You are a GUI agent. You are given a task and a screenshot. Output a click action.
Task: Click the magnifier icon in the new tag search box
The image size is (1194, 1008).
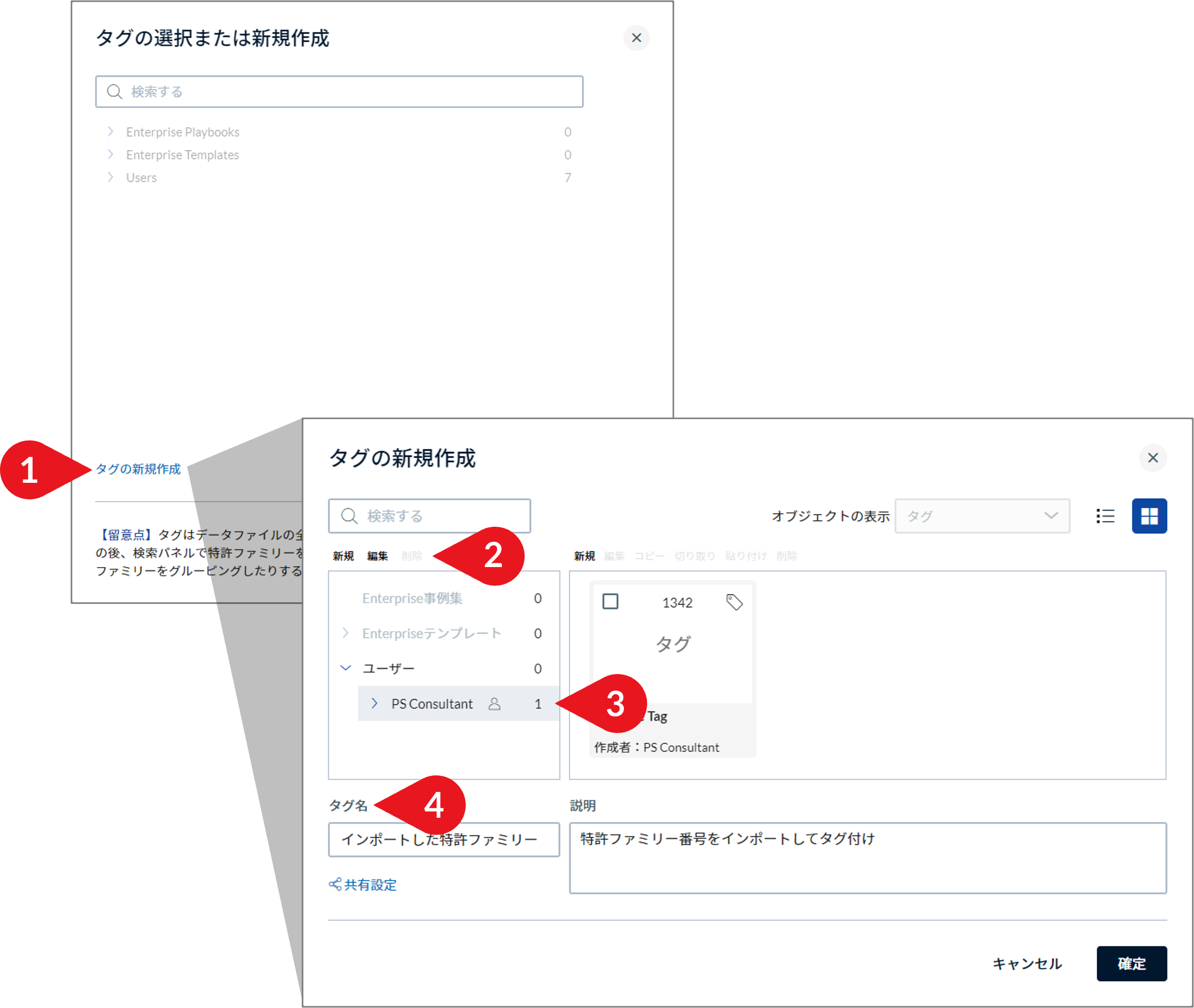coord(349,515)
